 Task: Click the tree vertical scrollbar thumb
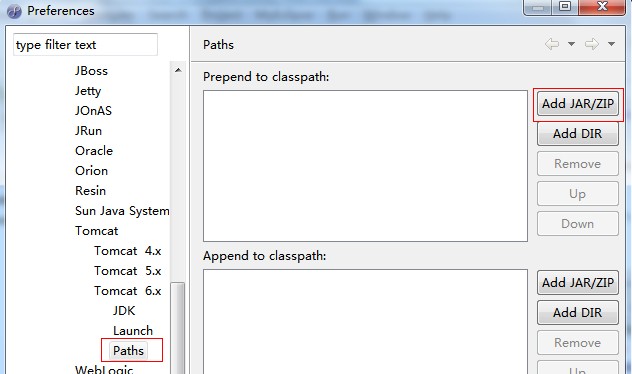(x=178, y=328)
